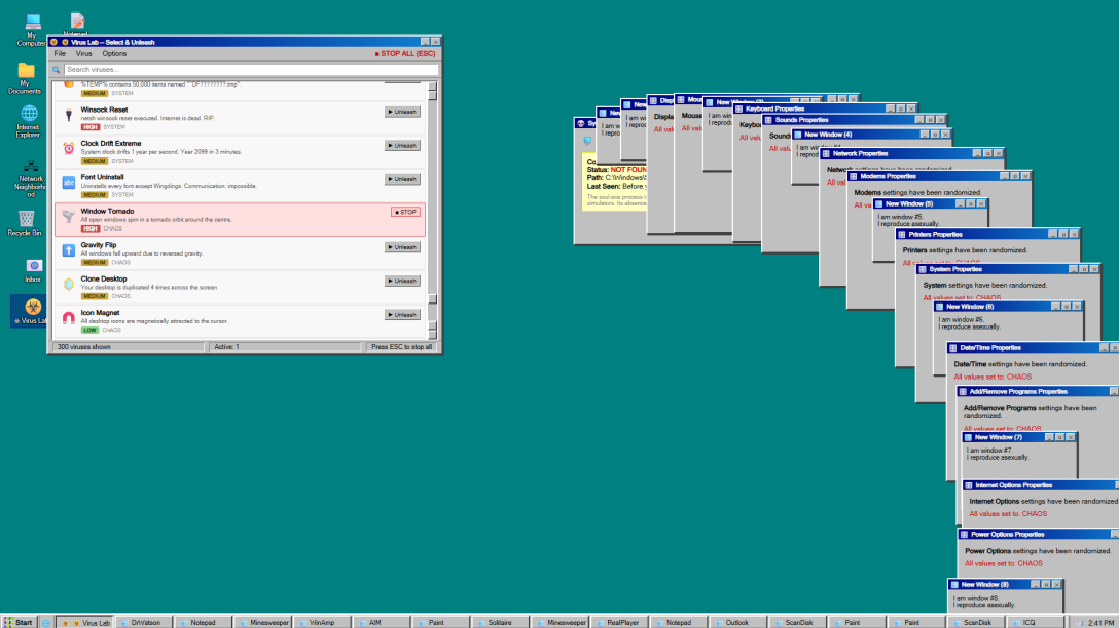Click the quick launch icon beside Start

click(x=46, y=623)
